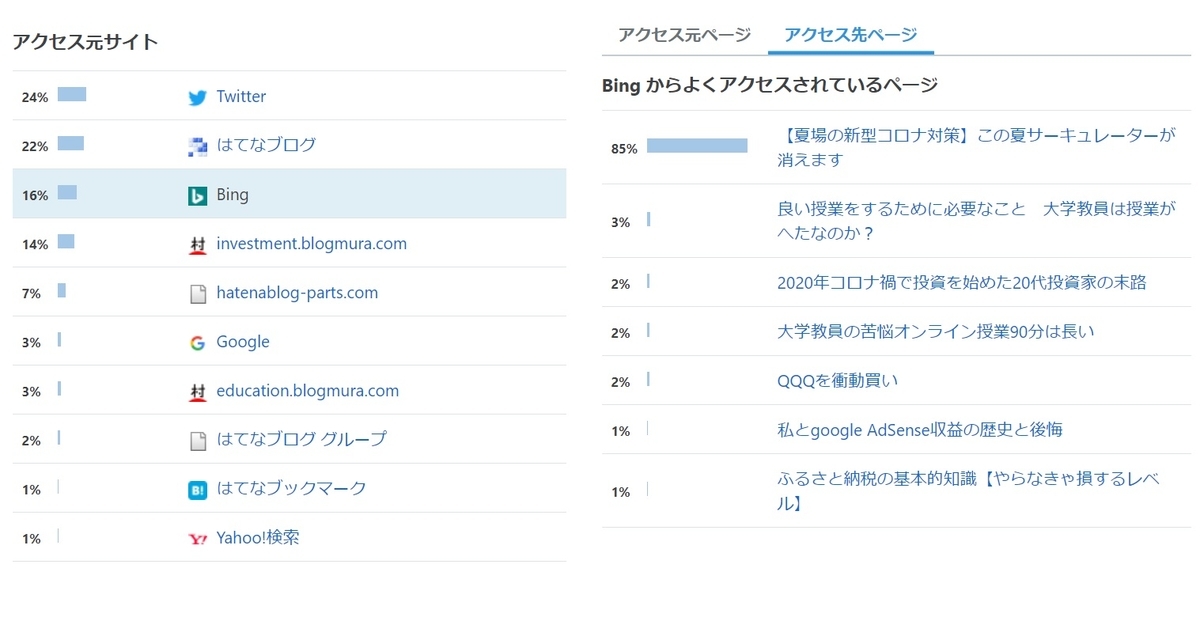Click the Bing logo icon

197,195
